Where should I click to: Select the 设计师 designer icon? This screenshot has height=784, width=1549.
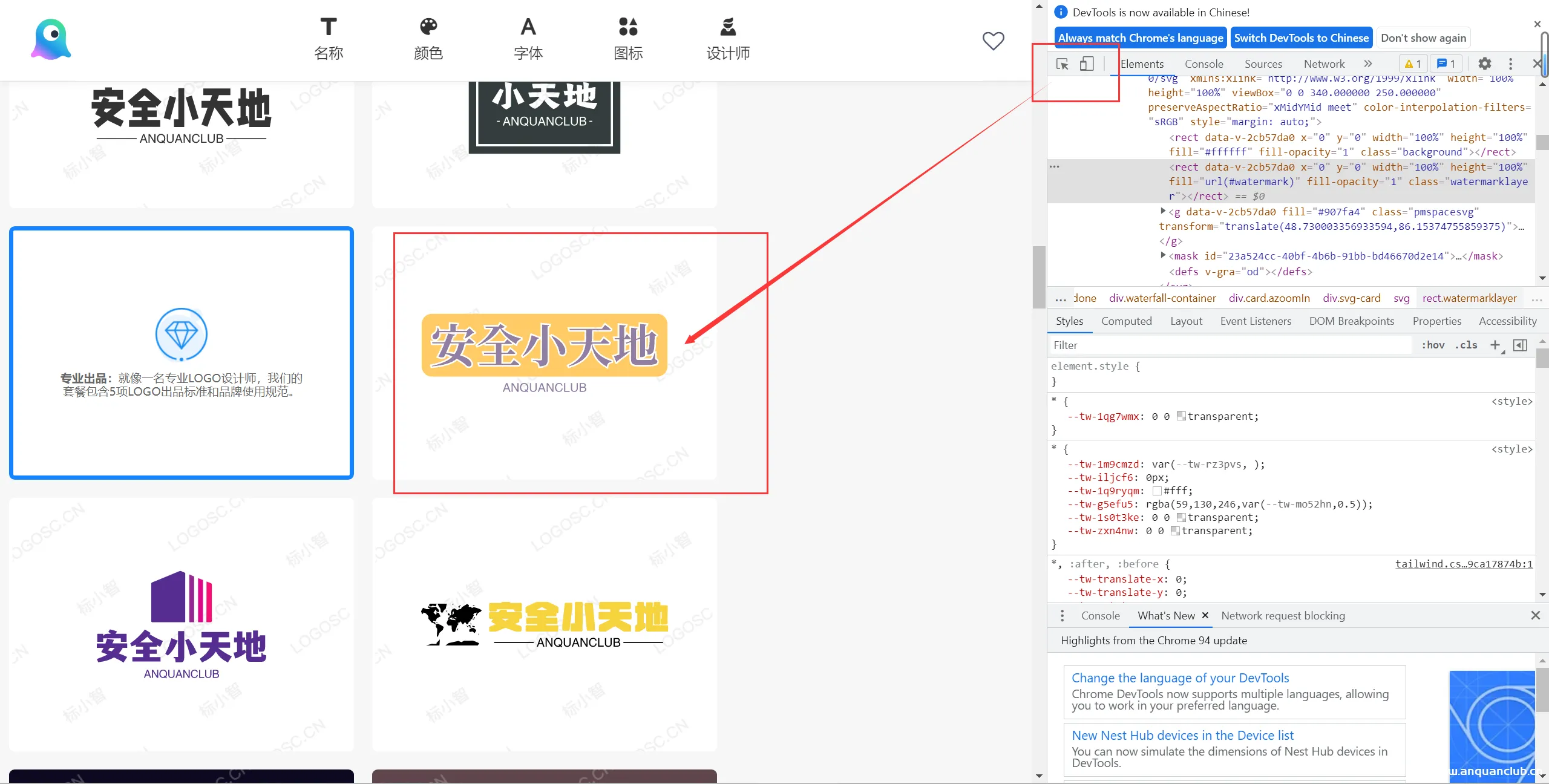pyautogui.click(x=727, y=27)
